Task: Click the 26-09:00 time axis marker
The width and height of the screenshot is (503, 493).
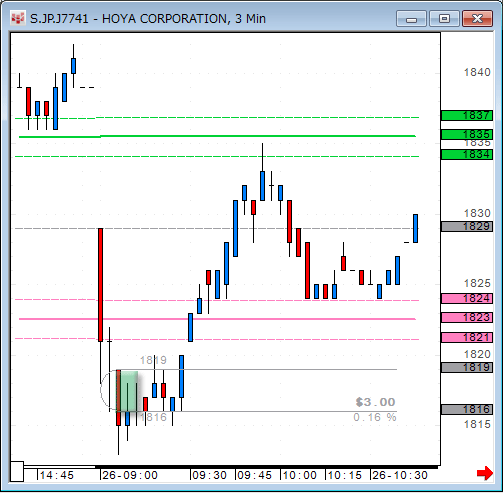Action: (130, 475)
